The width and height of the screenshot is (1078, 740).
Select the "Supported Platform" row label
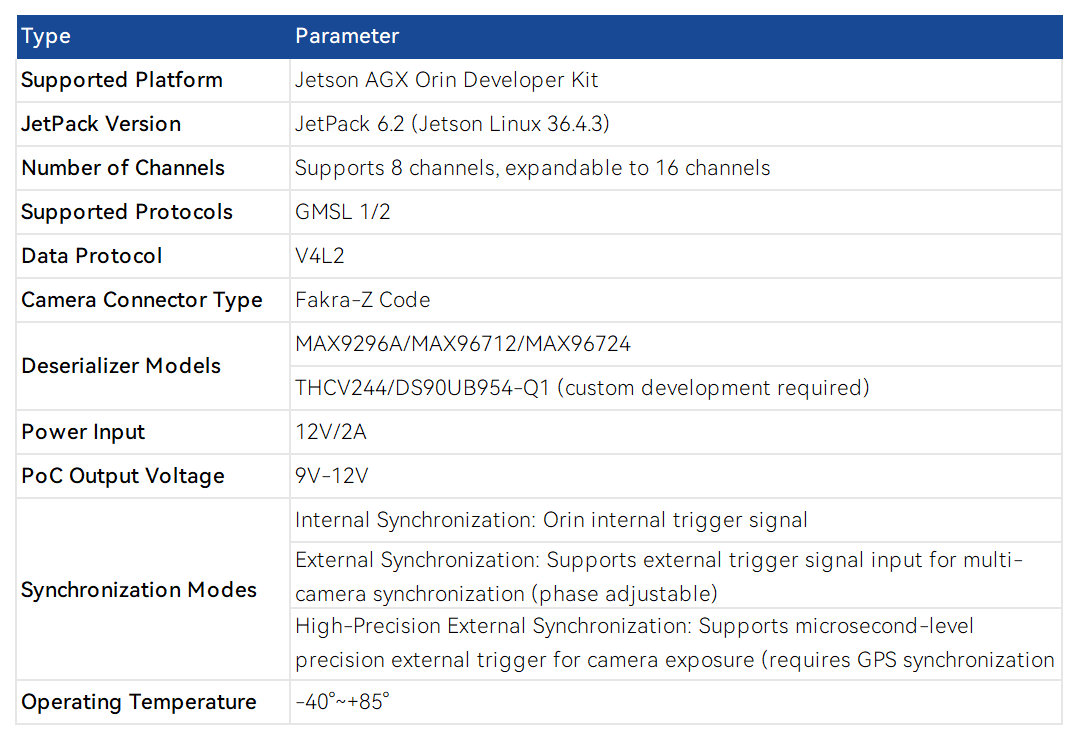122,80
